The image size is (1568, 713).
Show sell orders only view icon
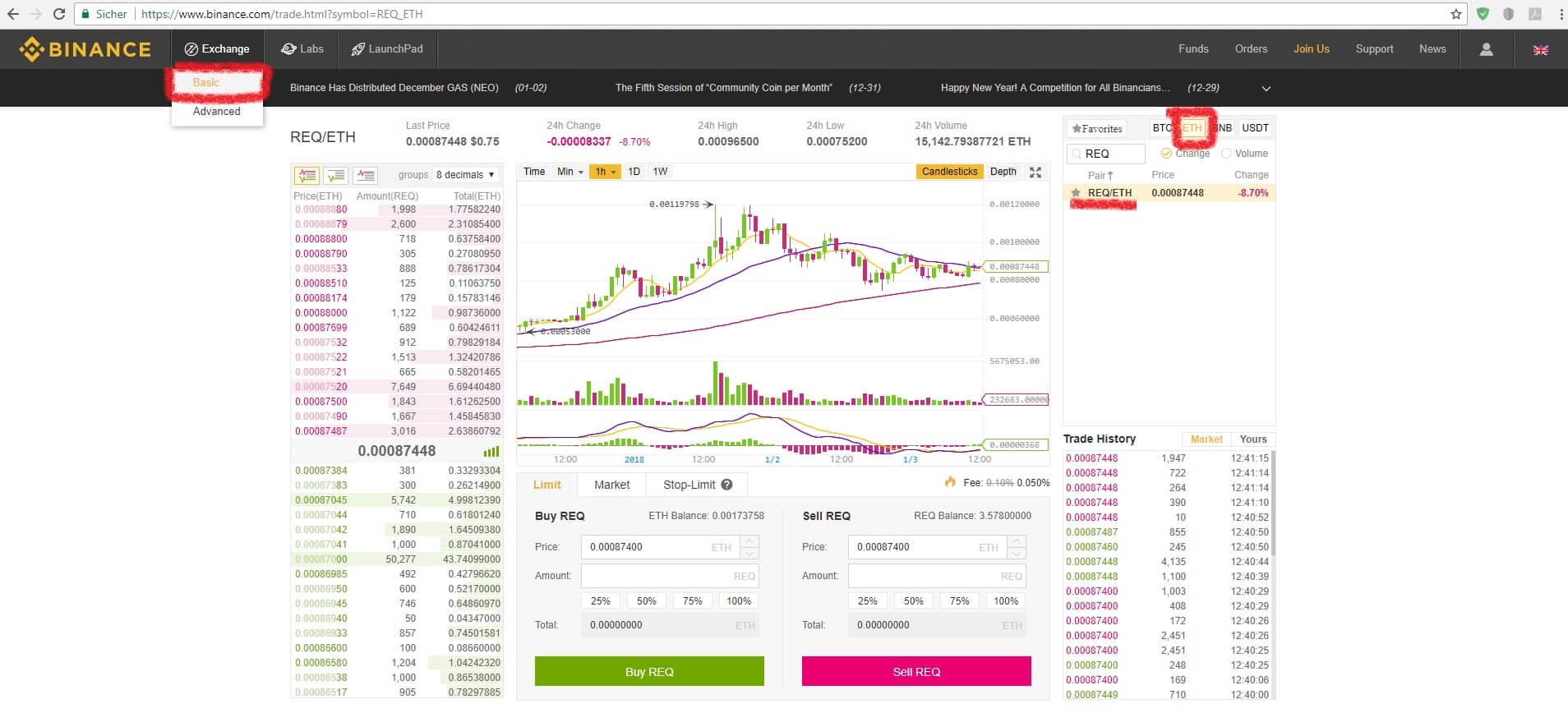click(x=365, y=175)
